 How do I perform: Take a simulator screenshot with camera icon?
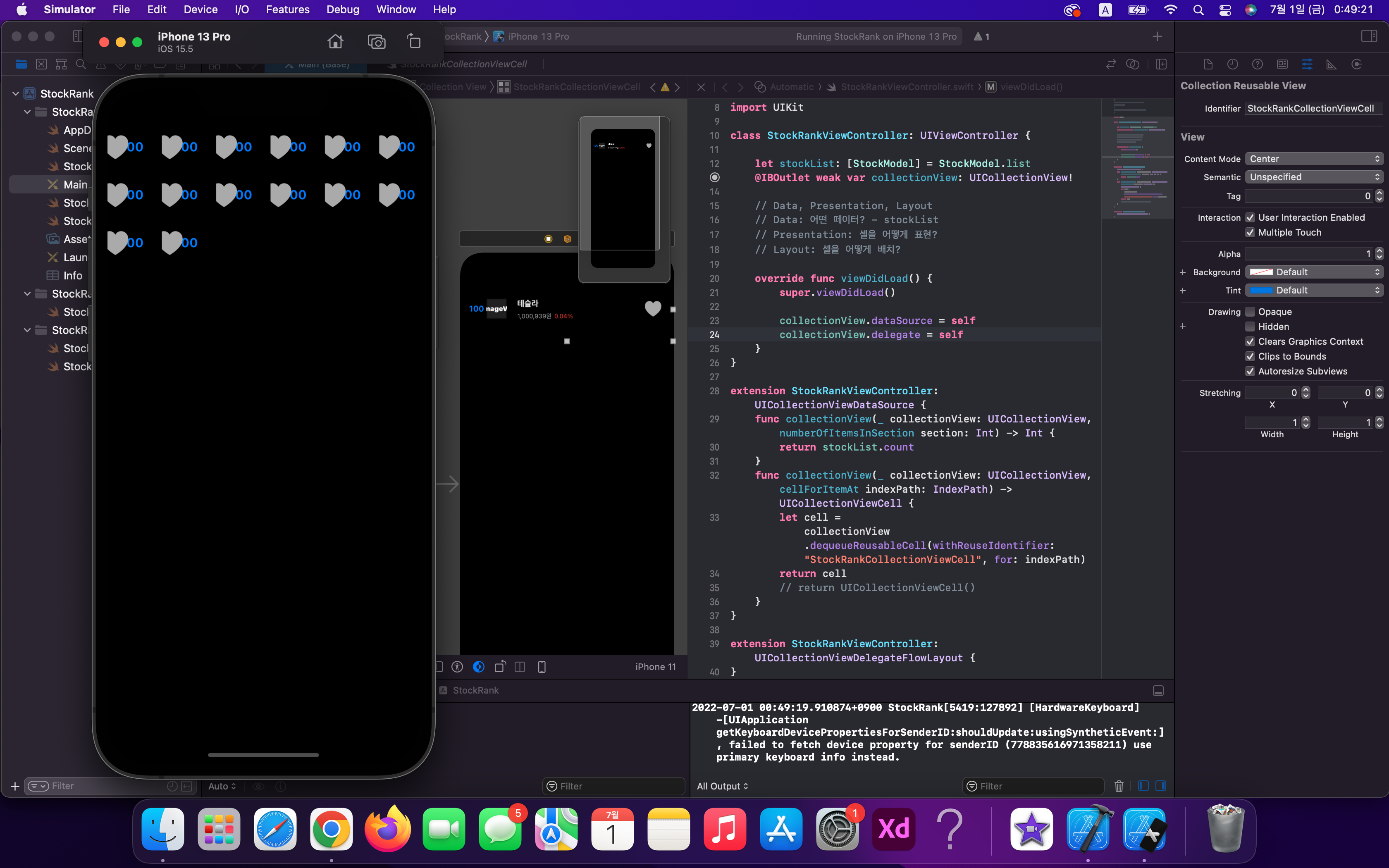coord(377,41)
